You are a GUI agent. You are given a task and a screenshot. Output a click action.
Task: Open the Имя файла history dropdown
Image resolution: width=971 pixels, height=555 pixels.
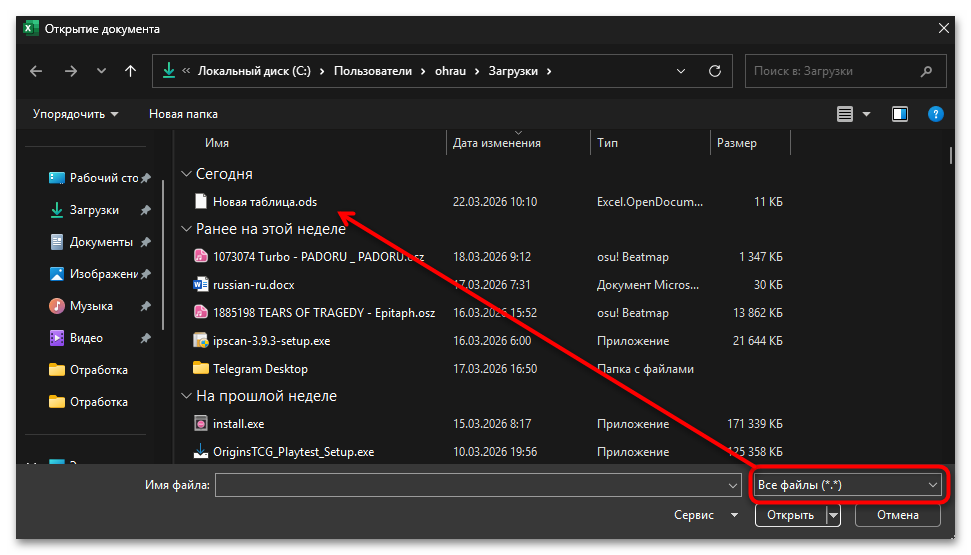coord(733,485)
